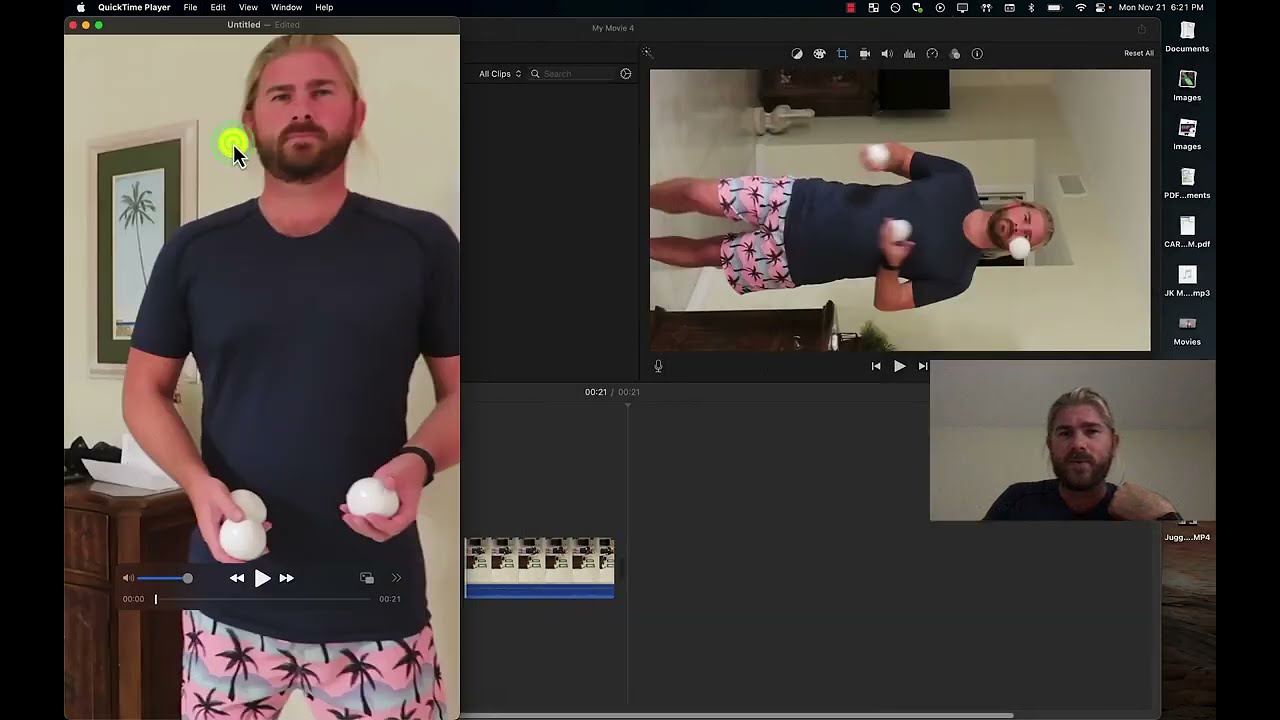
Task: Adjust the QuickTime volume slider
Action: pyautogui.click(x=164, y=578)
